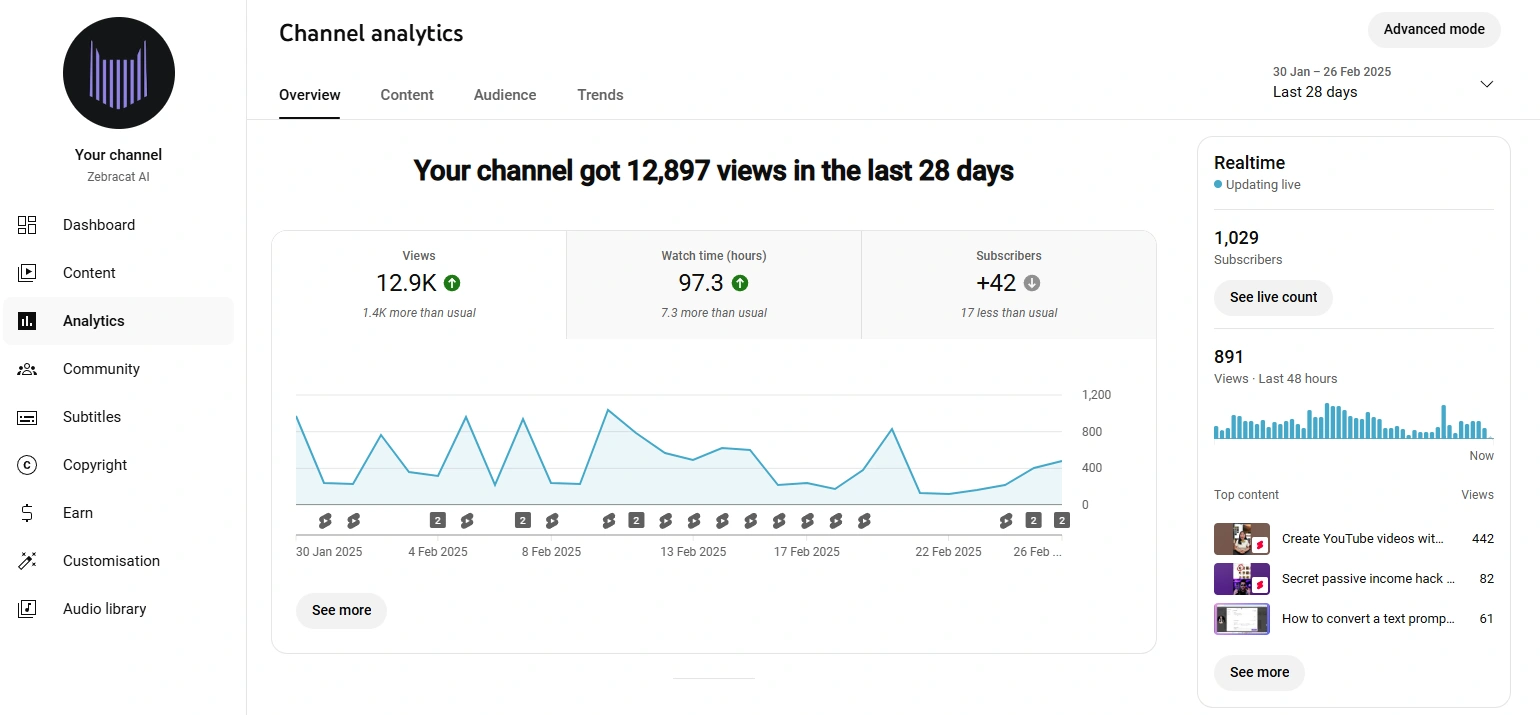Viewport: 1540px width, 715px height.
Task: Click green up arrow beside 97.3 hours
Action: [x=740, y=283]
